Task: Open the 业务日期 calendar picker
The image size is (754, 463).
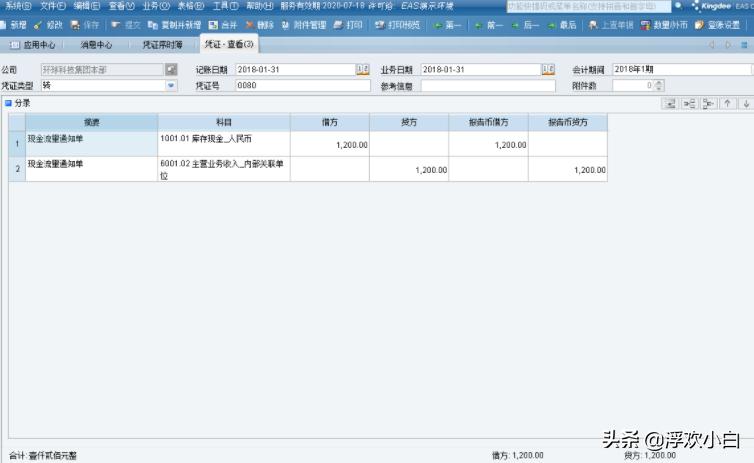Action: tap(548, 70)
